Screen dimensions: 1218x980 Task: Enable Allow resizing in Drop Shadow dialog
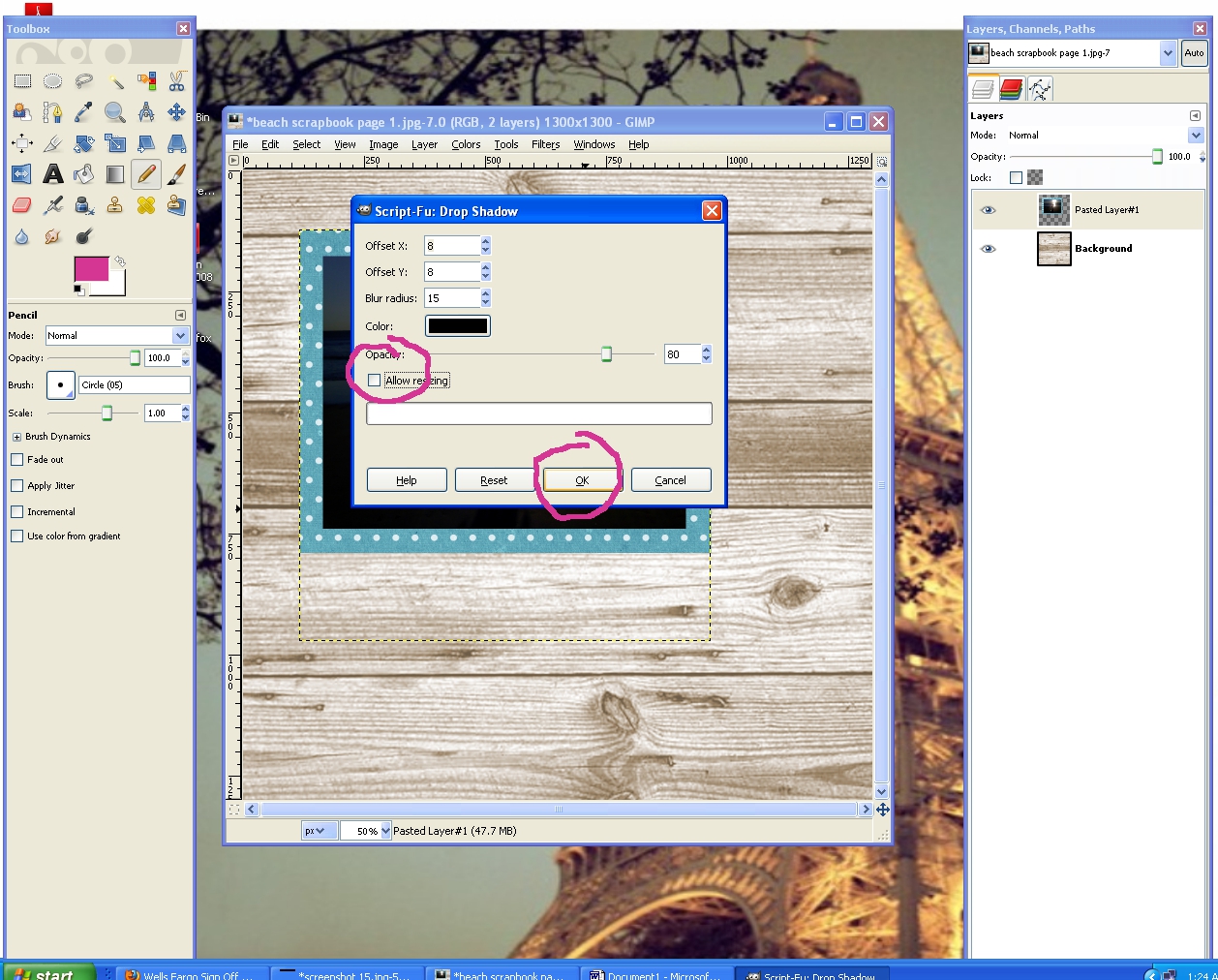(x=374, y=381)
